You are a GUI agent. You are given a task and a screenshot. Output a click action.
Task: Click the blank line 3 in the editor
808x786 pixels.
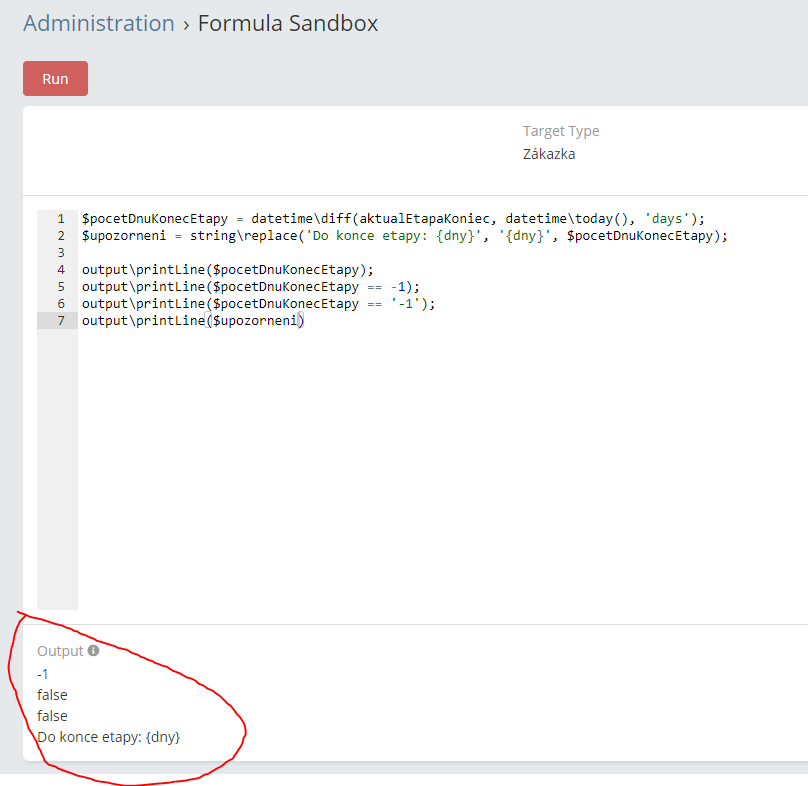point(300,253)
